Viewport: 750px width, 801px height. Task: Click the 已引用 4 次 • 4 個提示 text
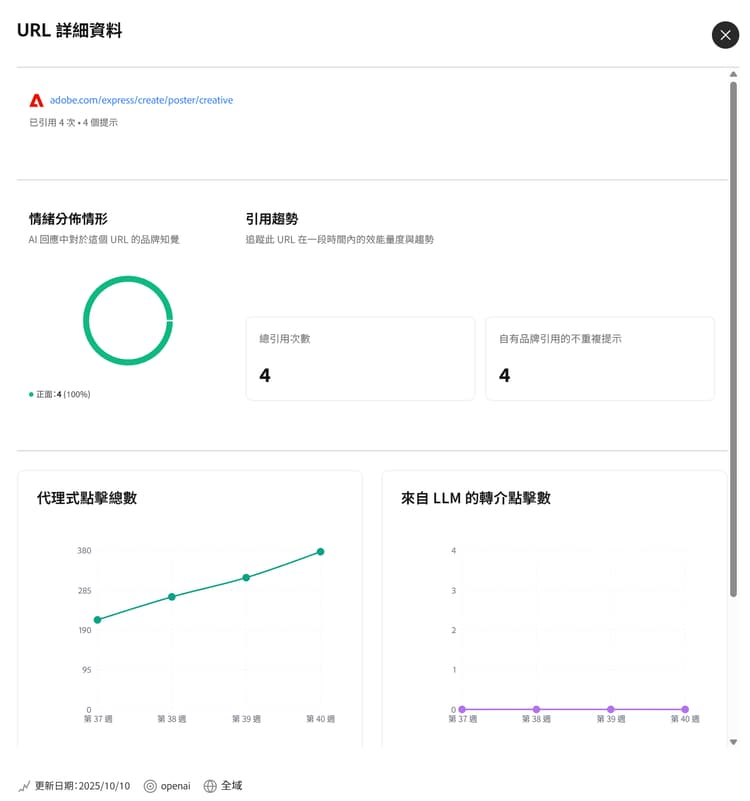(x=74, y=123)
